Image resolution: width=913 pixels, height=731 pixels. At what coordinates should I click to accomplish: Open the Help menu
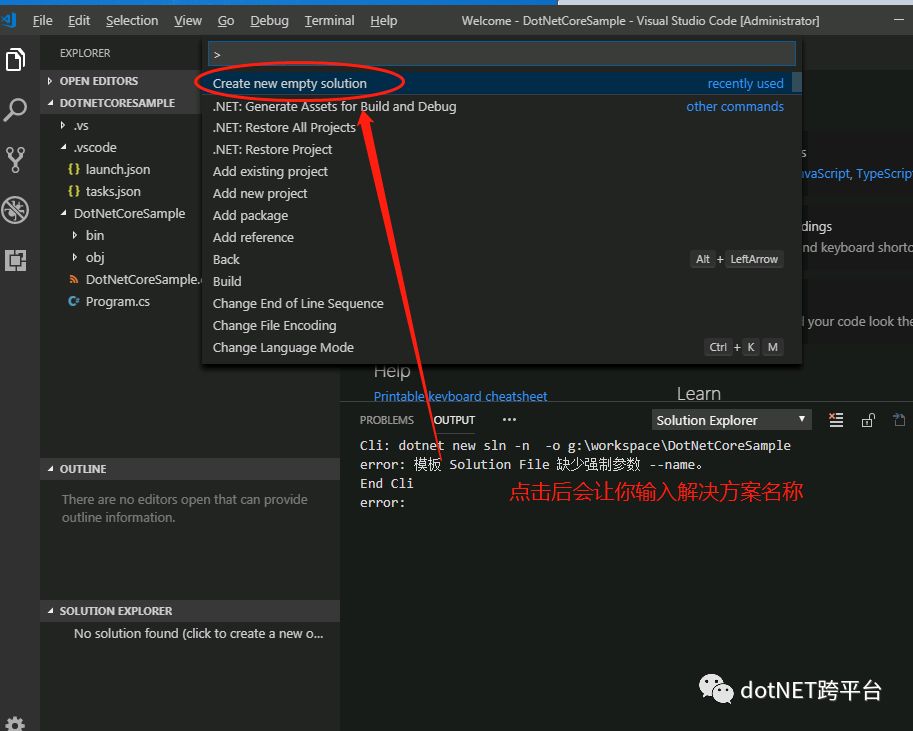(383, 21)
